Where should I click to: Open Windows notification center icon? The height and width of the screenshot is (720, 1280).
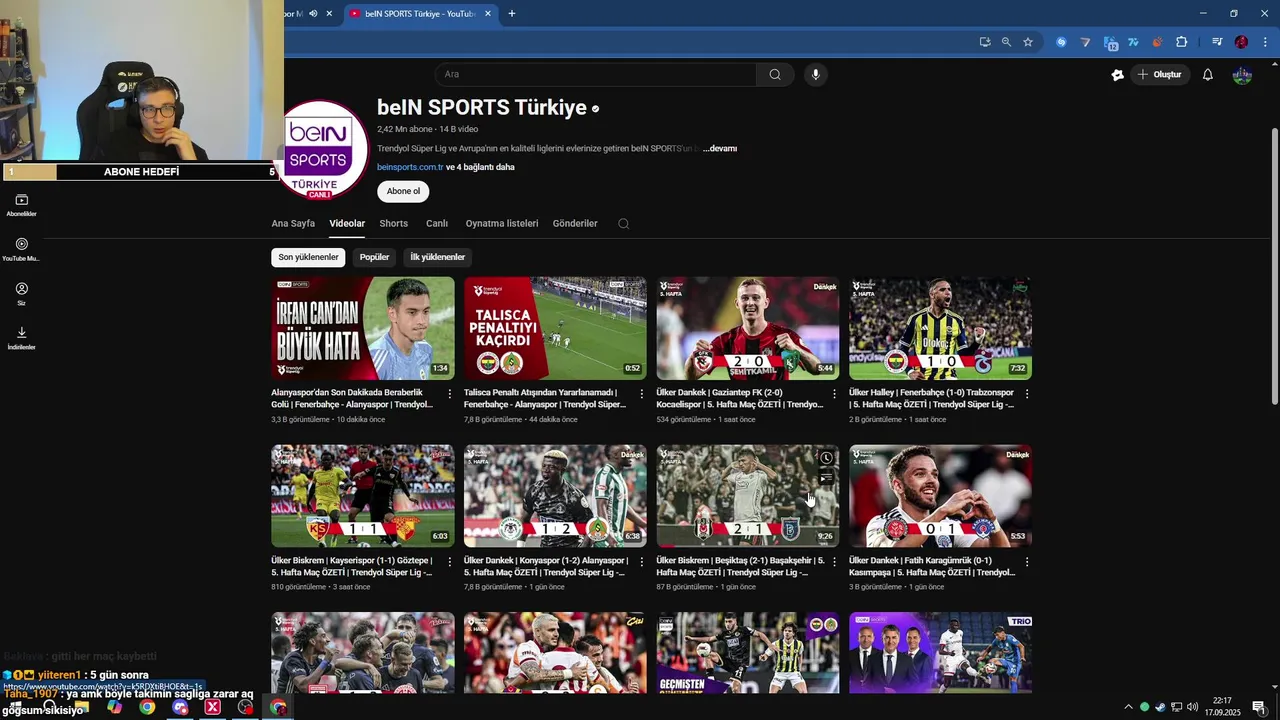click(x=1259, y=707)
